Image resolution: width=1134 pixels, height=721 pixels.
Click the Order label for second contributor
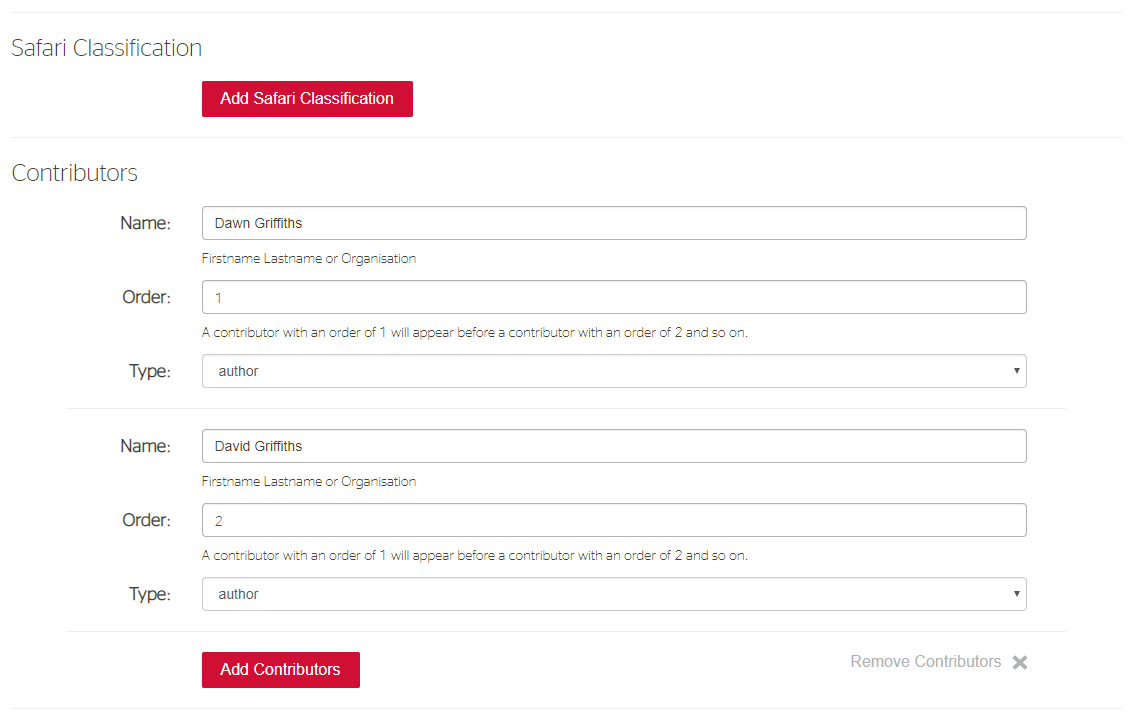coord(146,520)
